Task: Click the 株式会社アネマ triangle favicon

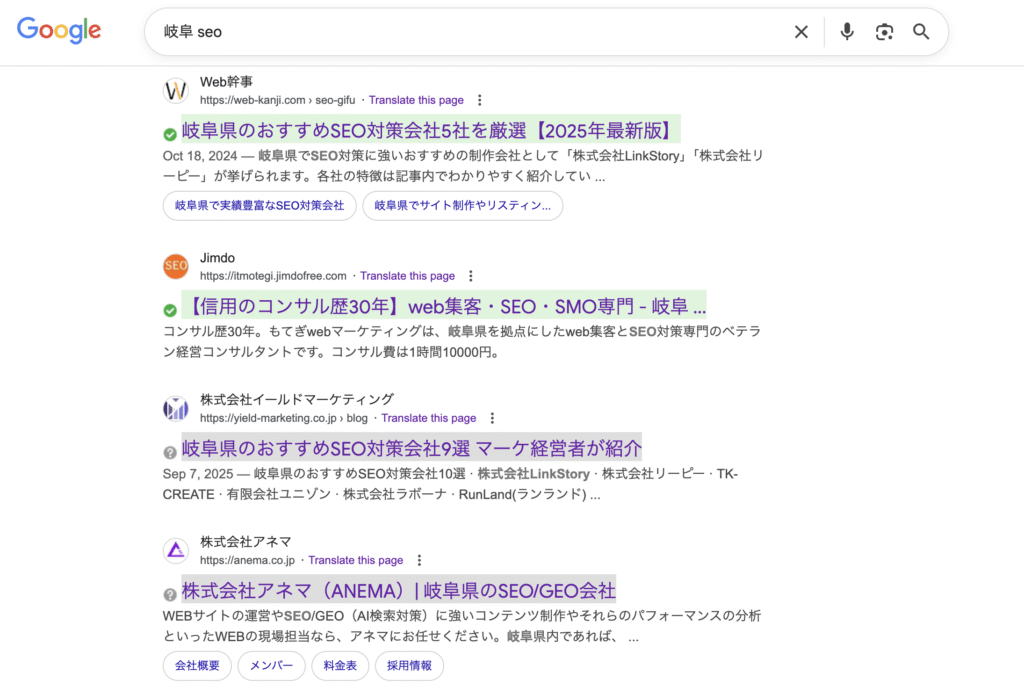Action: coord(176,550)
